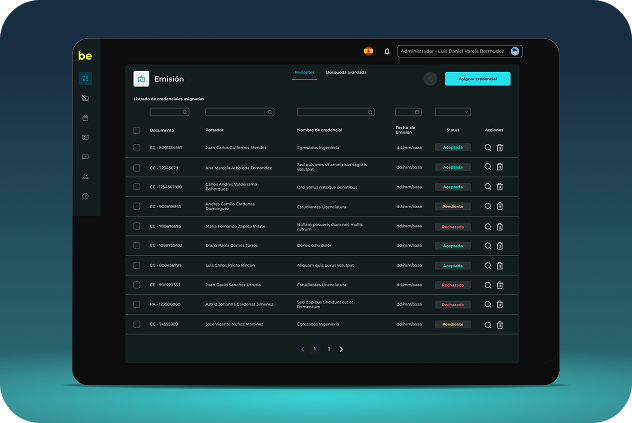Screen dimensions: 632x423
Task: Click the Portador filter search field
Action: pyautogui.click(x=240, y=112)
